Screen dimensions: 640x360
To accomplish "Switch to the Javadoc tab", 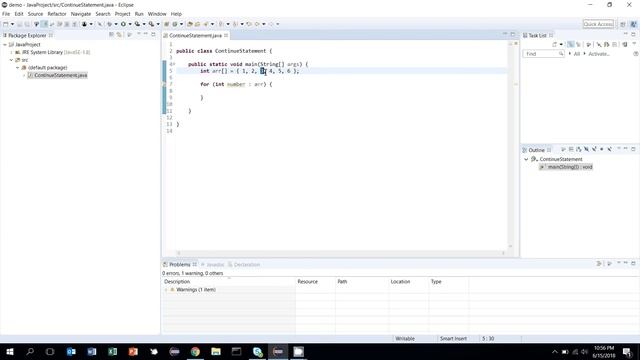I will (213, 264).
